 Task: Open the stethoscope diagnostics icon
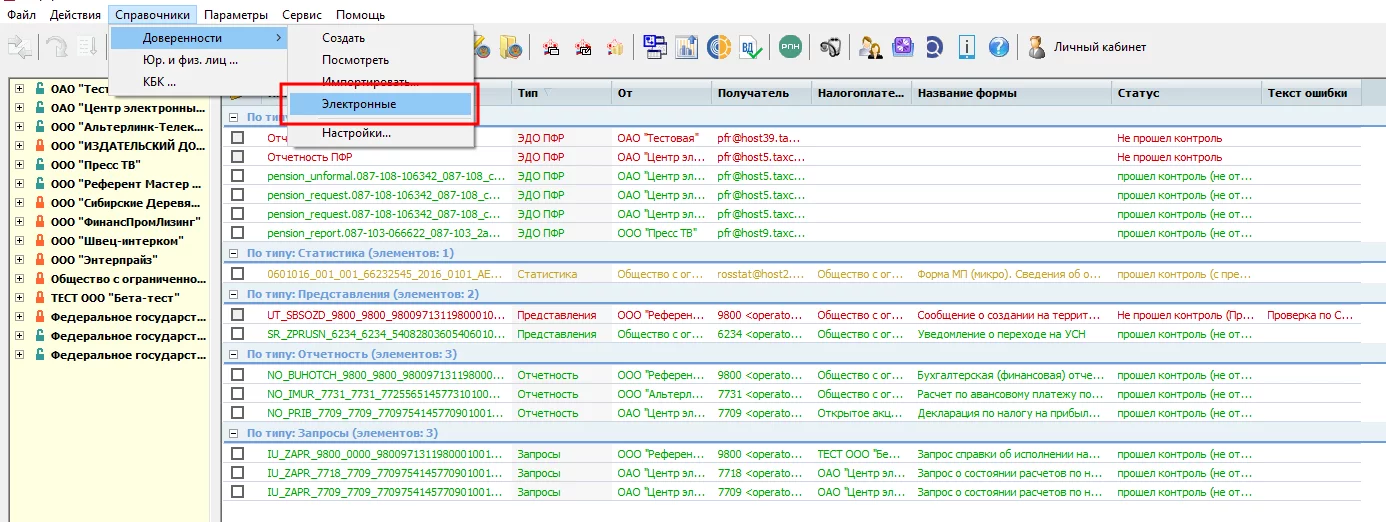[830, 47]
